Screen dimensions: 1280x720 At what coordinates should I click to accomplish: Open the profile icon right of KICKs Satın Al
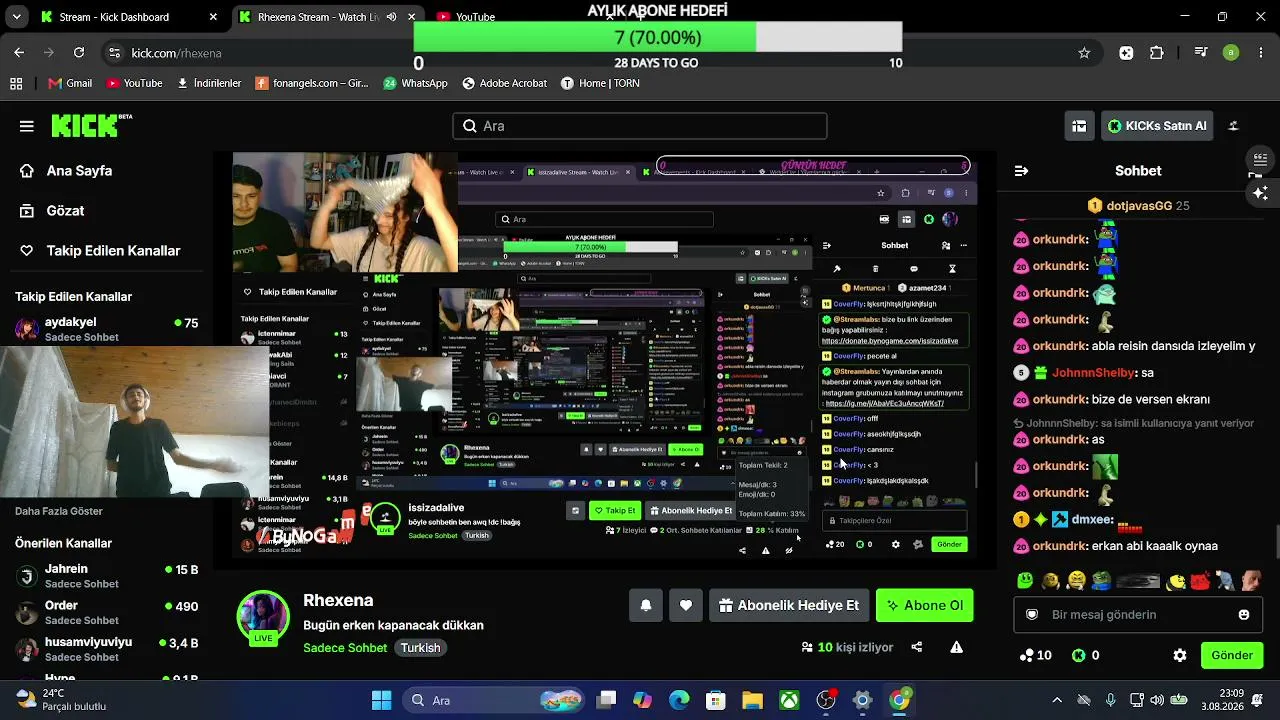click(1233, 126)
